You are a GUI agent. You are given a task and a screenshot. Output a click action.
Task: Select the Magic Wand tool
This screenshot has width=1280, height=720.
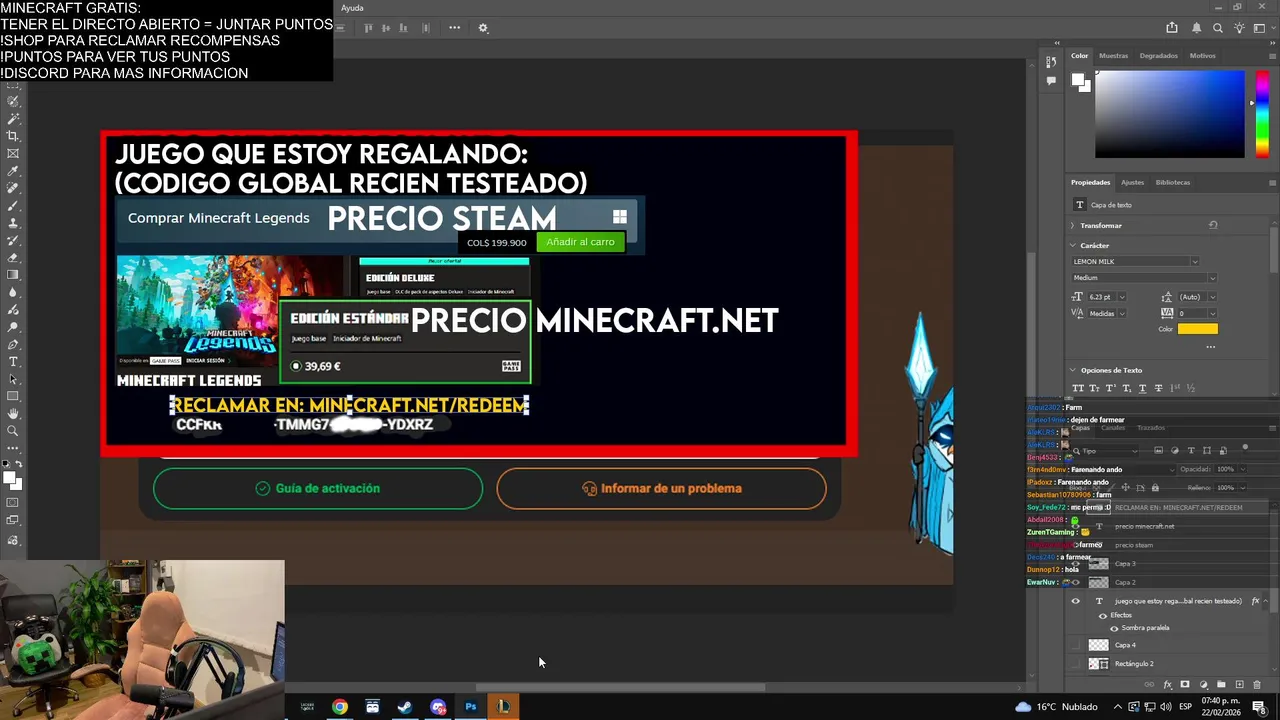(13, 118)
